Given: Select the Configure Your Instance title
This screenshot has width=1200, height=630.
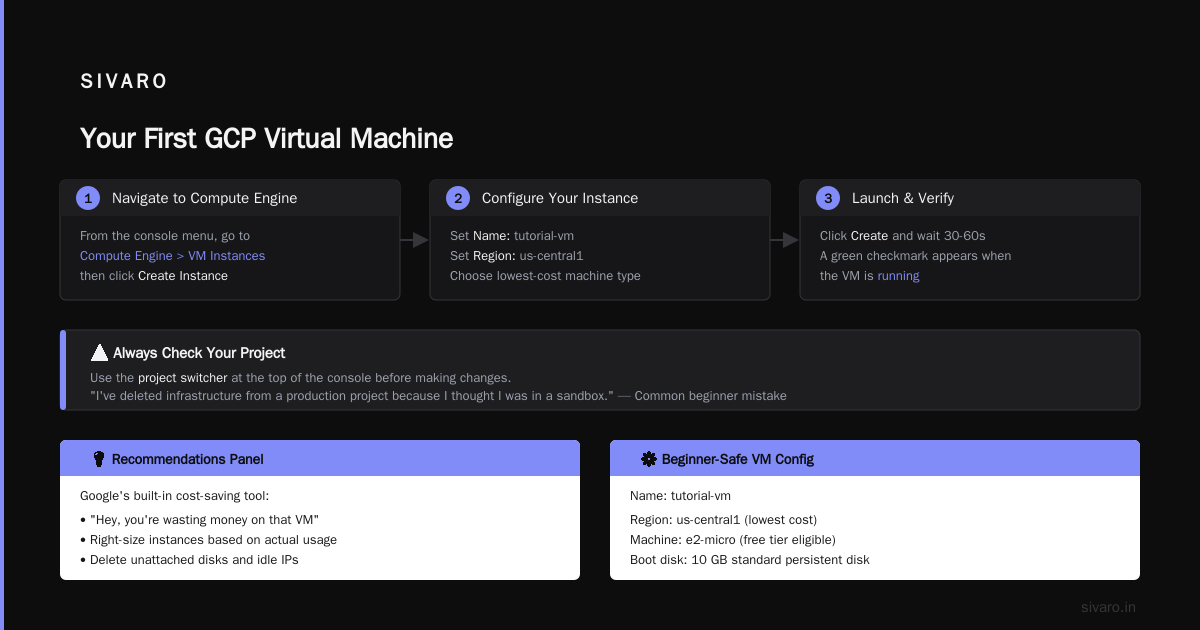Looking at the screenshot, I should 560,198.
